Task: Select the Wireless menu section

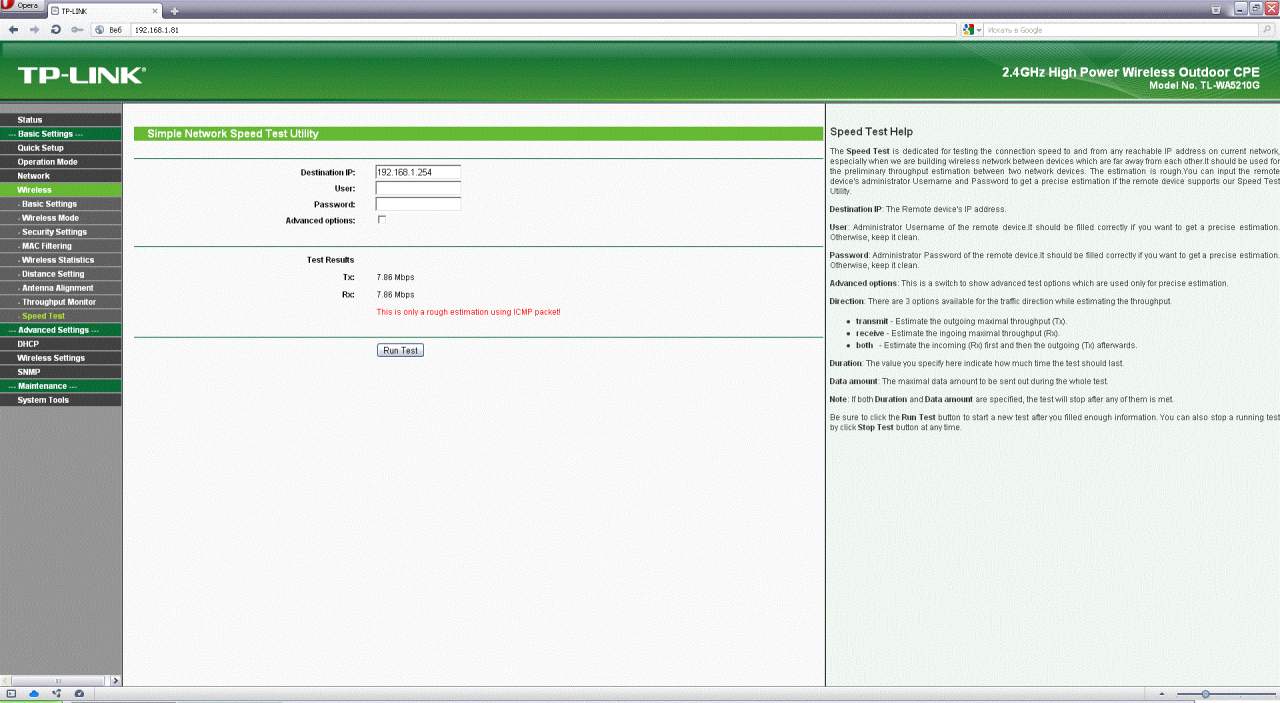Action: (61, 190)
